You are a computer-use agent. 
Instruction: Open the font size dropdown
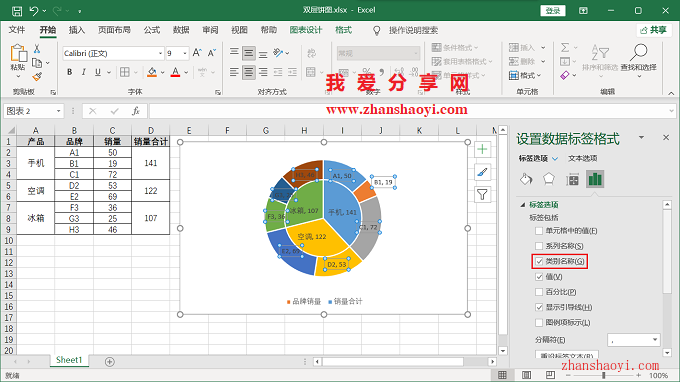pos(185,53)
